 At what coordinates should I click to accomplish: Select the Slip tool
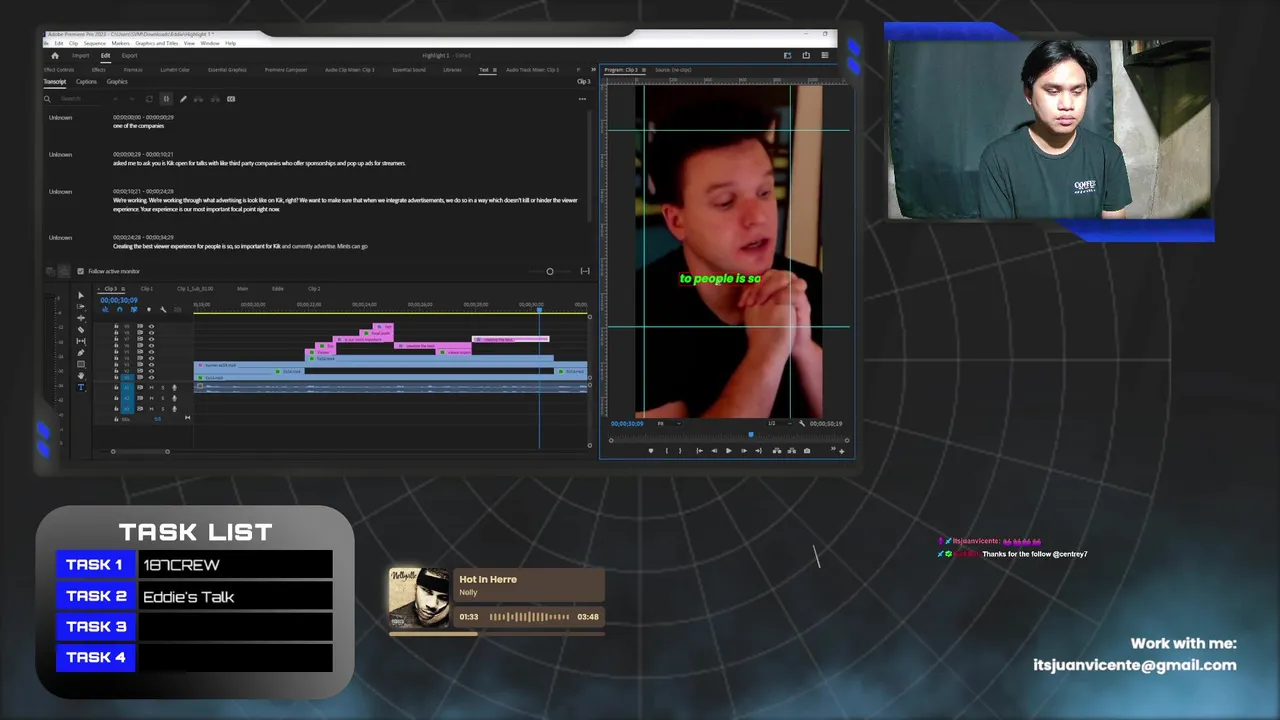tap(81, 341)
